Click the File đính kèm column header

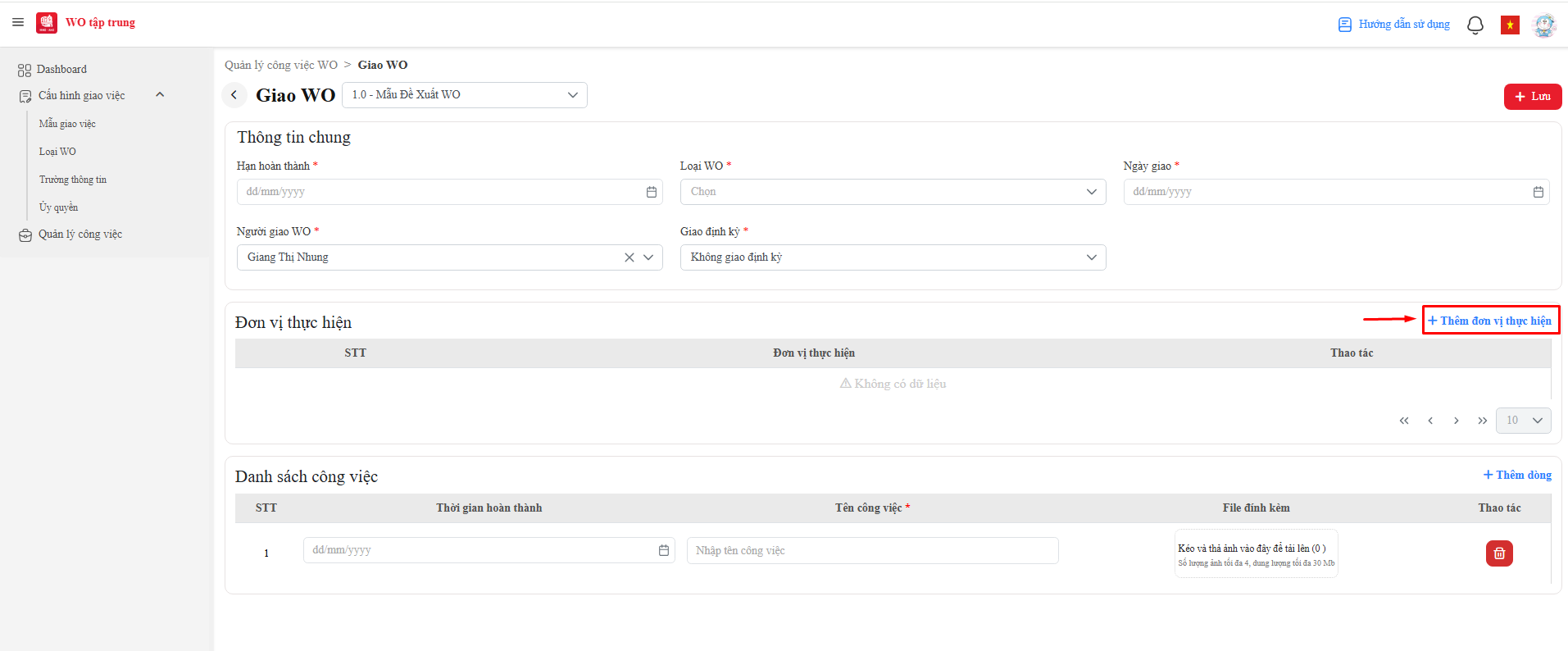click(1257, 508)
